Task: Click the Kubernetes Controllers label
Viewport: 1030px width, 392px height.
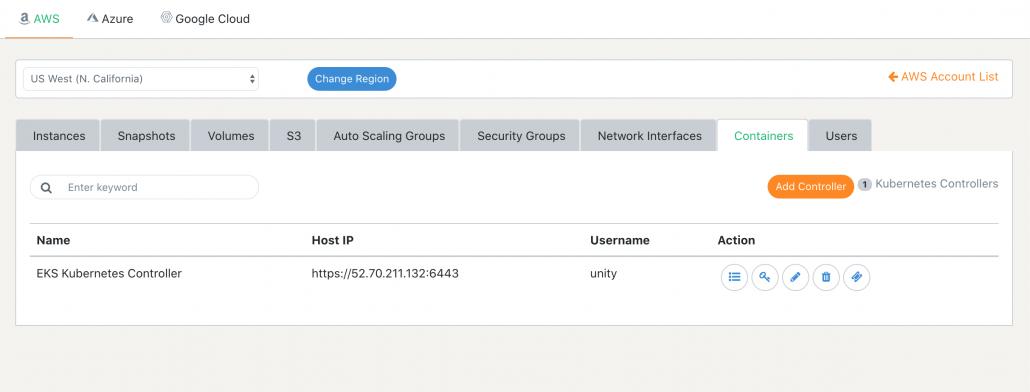Action: click(937, 184)
